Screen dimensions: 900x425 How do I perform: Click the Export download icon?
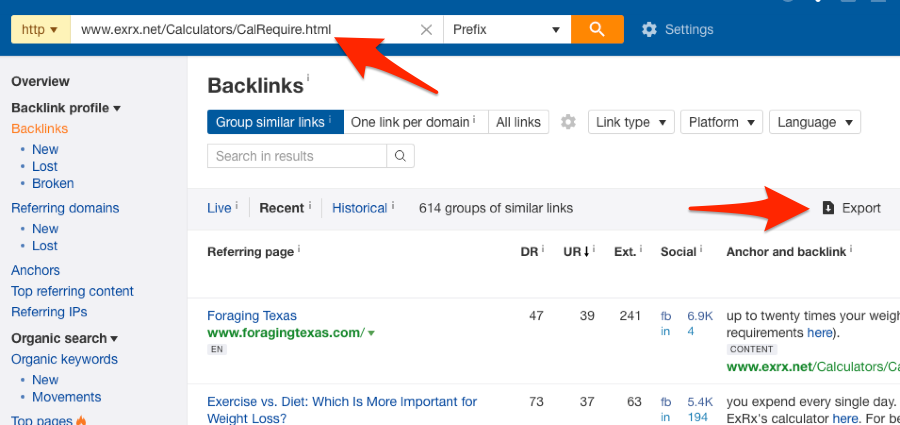pos(828,208)
